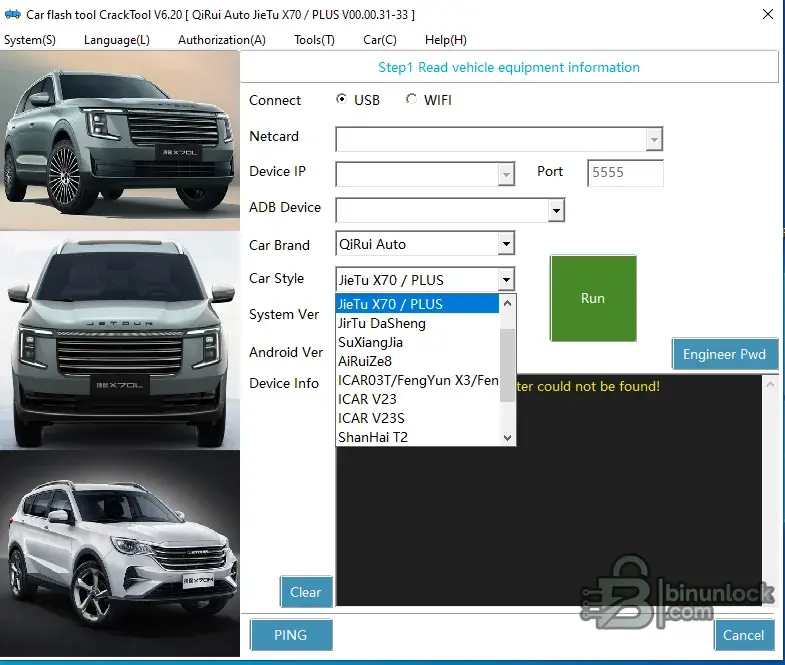This screenshot has width=785, height=665.
Task: Collapse the Car Style dropdown arrow
Action: (506, 279)
